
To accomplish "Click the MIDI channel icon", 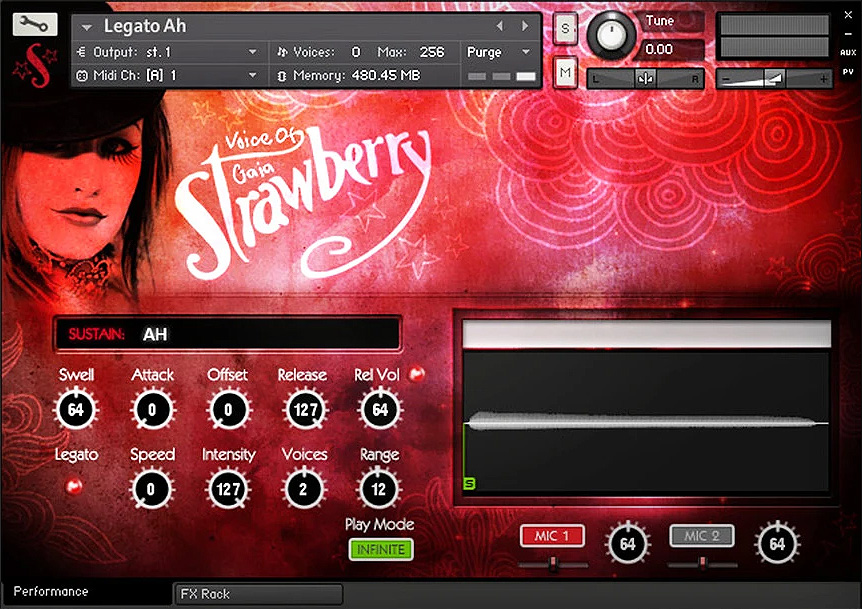I will point(82,75).
